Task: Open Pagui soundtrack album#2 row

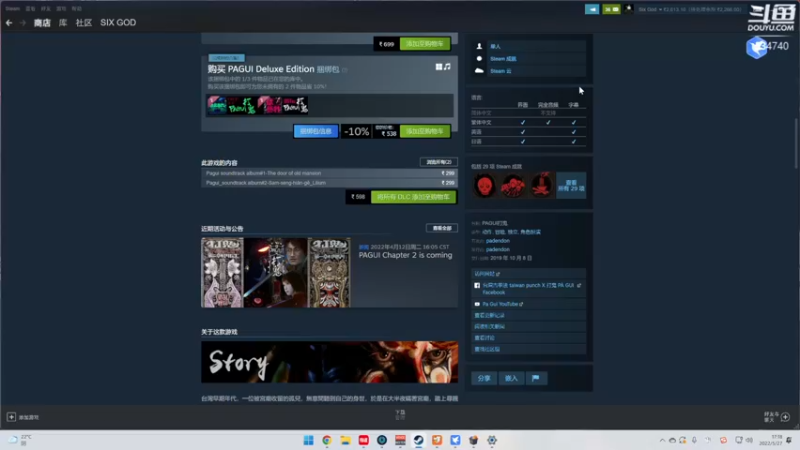Action: [x=329, y=183]
